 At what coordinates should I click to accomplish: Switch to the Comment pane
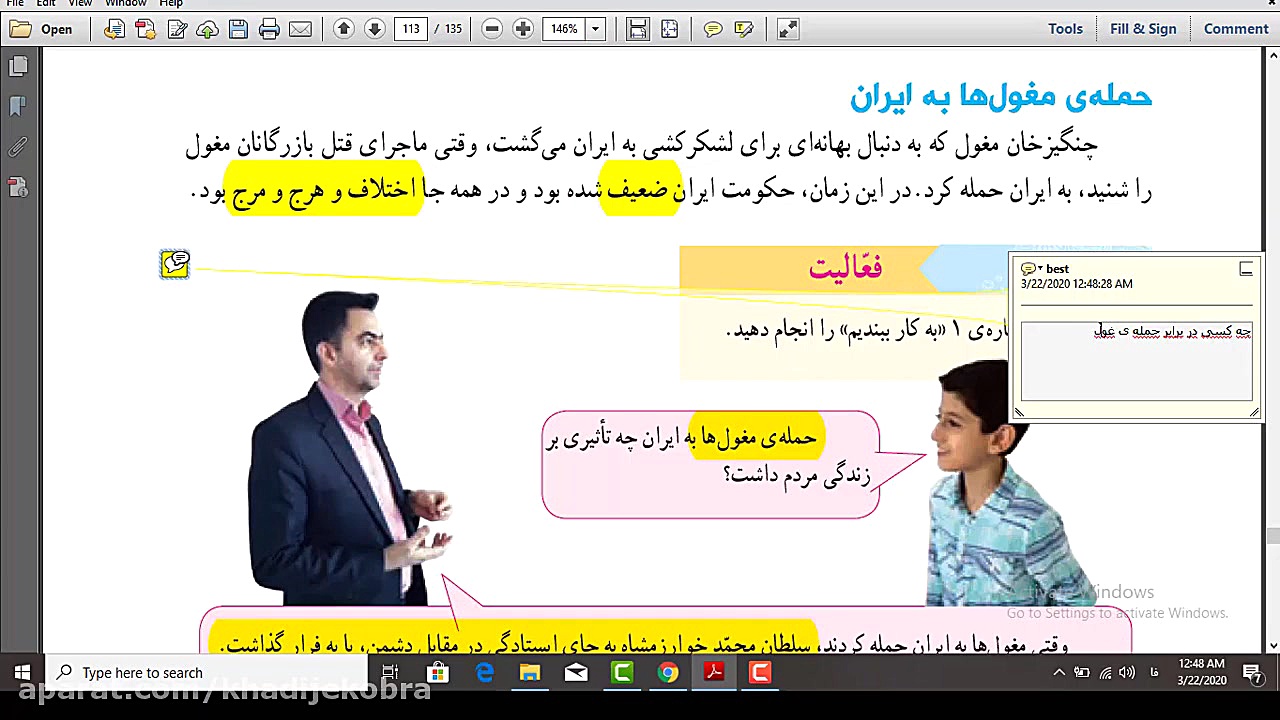(1235, 28)
